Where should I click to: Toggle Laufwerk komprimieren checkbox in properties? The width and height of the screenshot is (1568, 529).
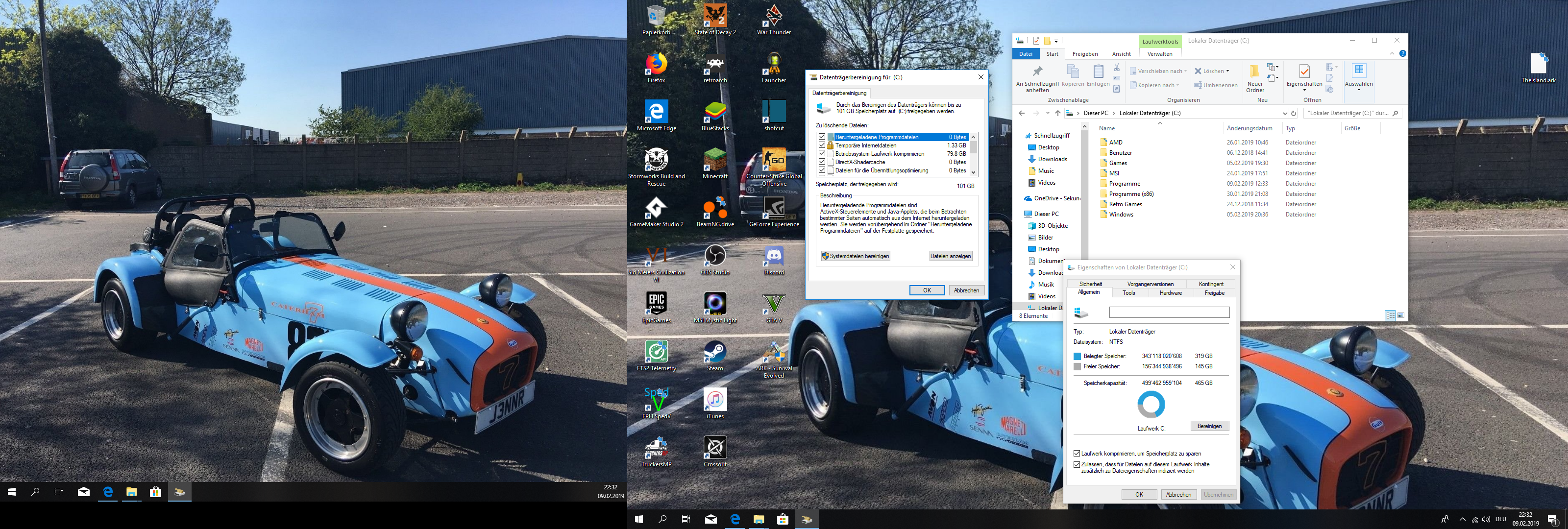point(1077,454)
